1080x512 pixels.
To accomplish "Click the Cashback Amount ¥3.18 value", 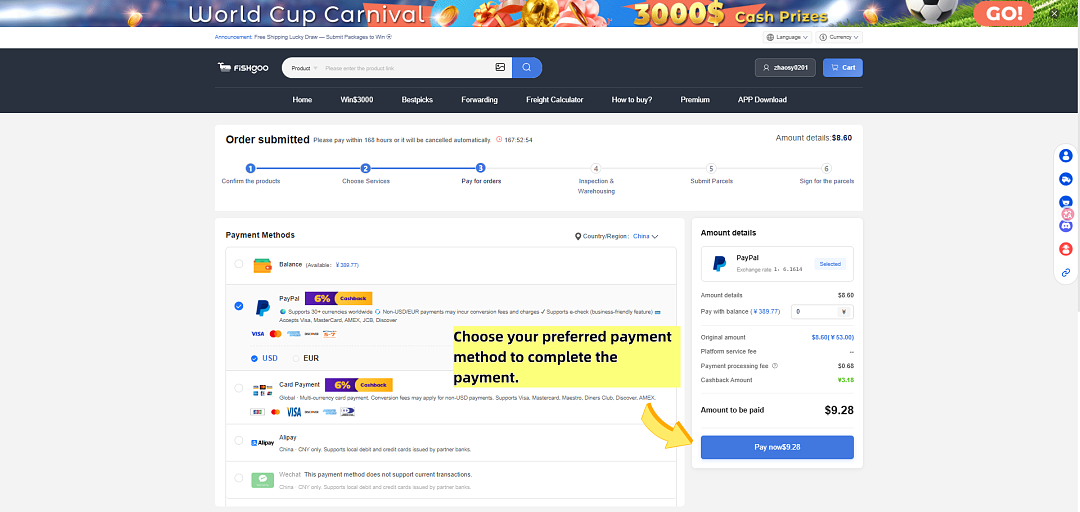I will [x=846, y=380].
